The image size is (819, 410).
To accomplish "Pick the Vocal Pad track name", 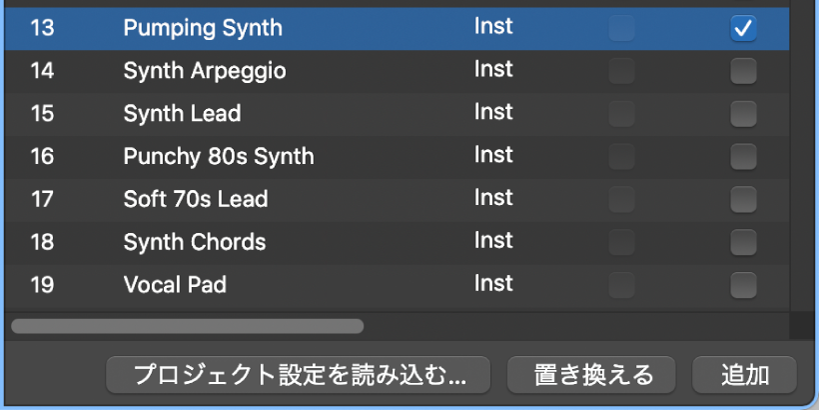I will pos(174,286).
